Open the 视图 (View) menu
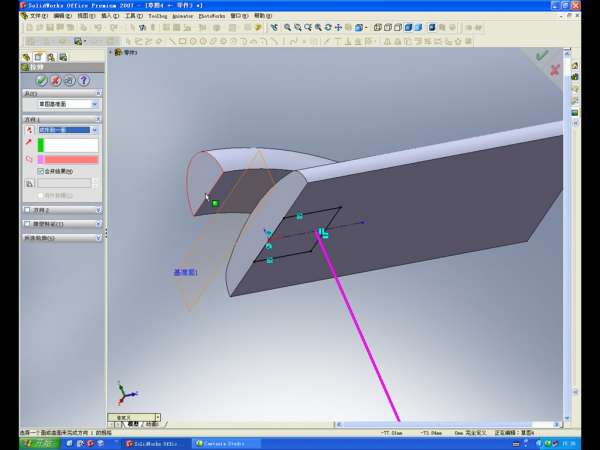600x450 pixels. [86, 16]
